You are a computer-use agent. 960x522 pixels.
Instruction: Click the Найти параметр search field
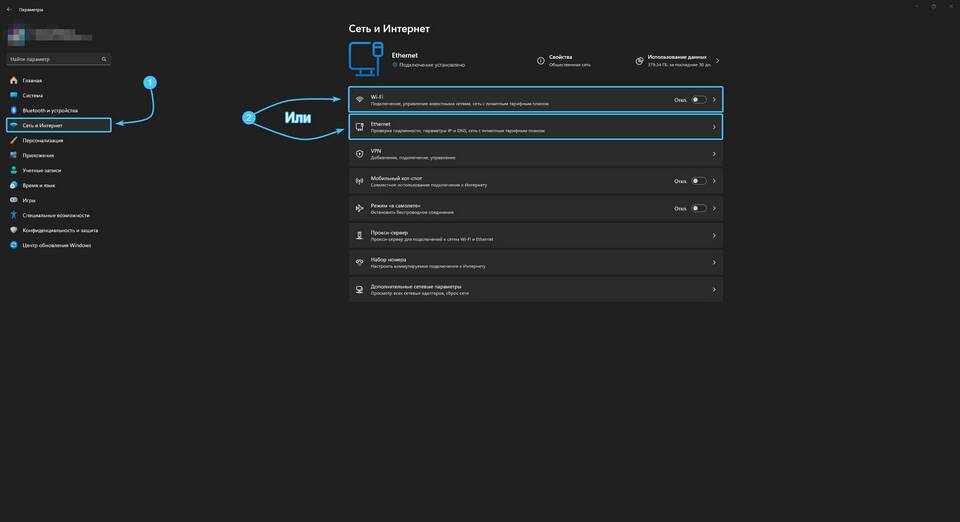(x=58, y=59)
